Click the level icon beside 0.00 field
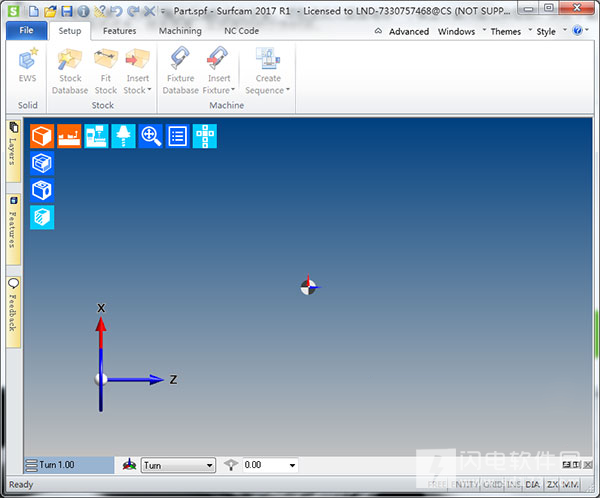 pos(231,465)
